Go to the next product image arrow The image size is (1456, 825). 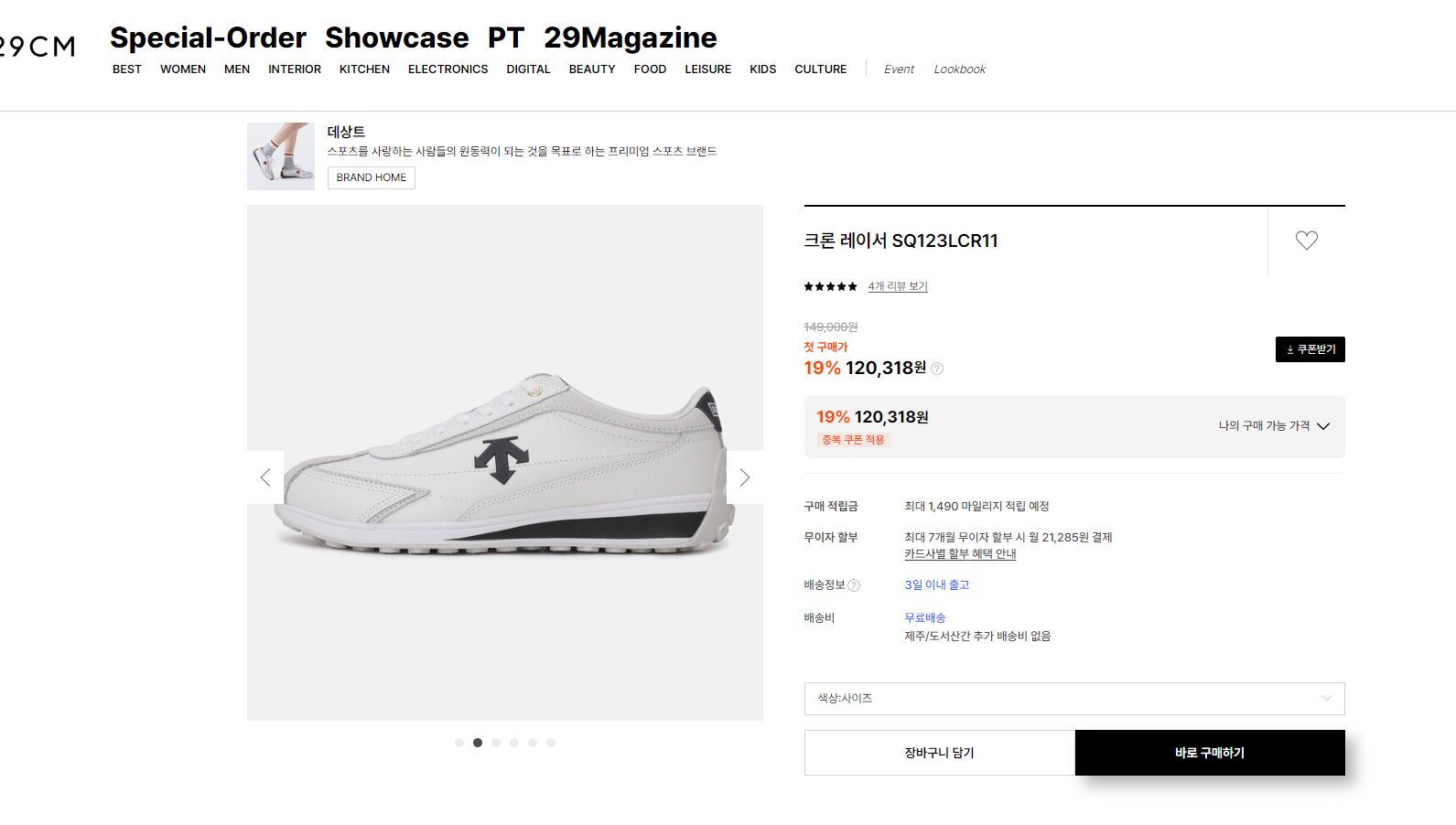point(745,477)
